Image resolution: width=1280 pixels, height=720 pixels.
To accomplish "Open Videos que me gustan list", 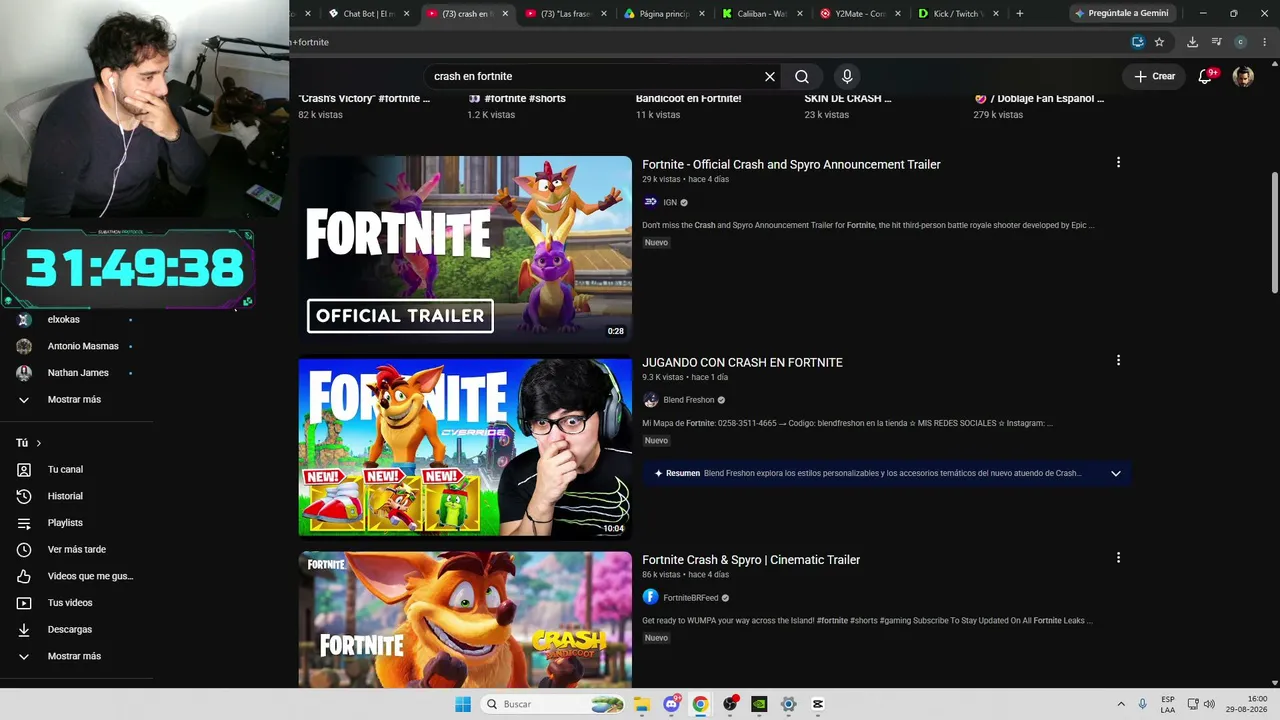I will coord(76,576).
